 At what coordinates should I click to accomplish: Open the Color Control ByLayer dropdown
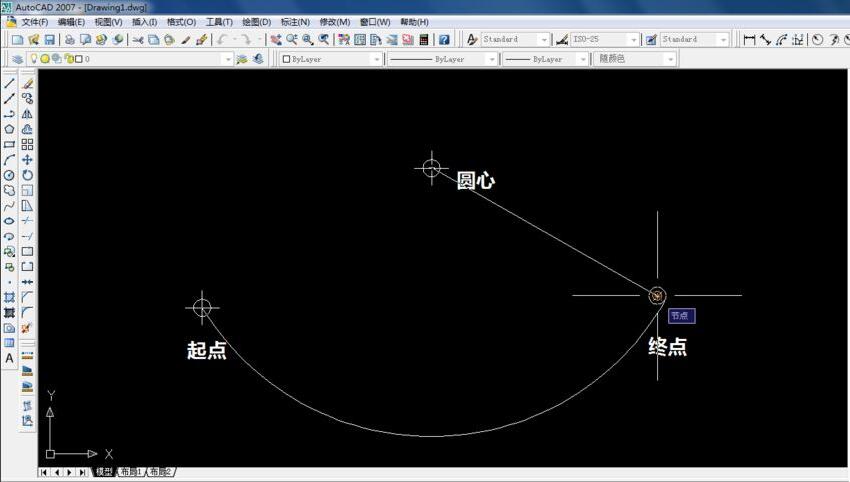pos(376,59)
